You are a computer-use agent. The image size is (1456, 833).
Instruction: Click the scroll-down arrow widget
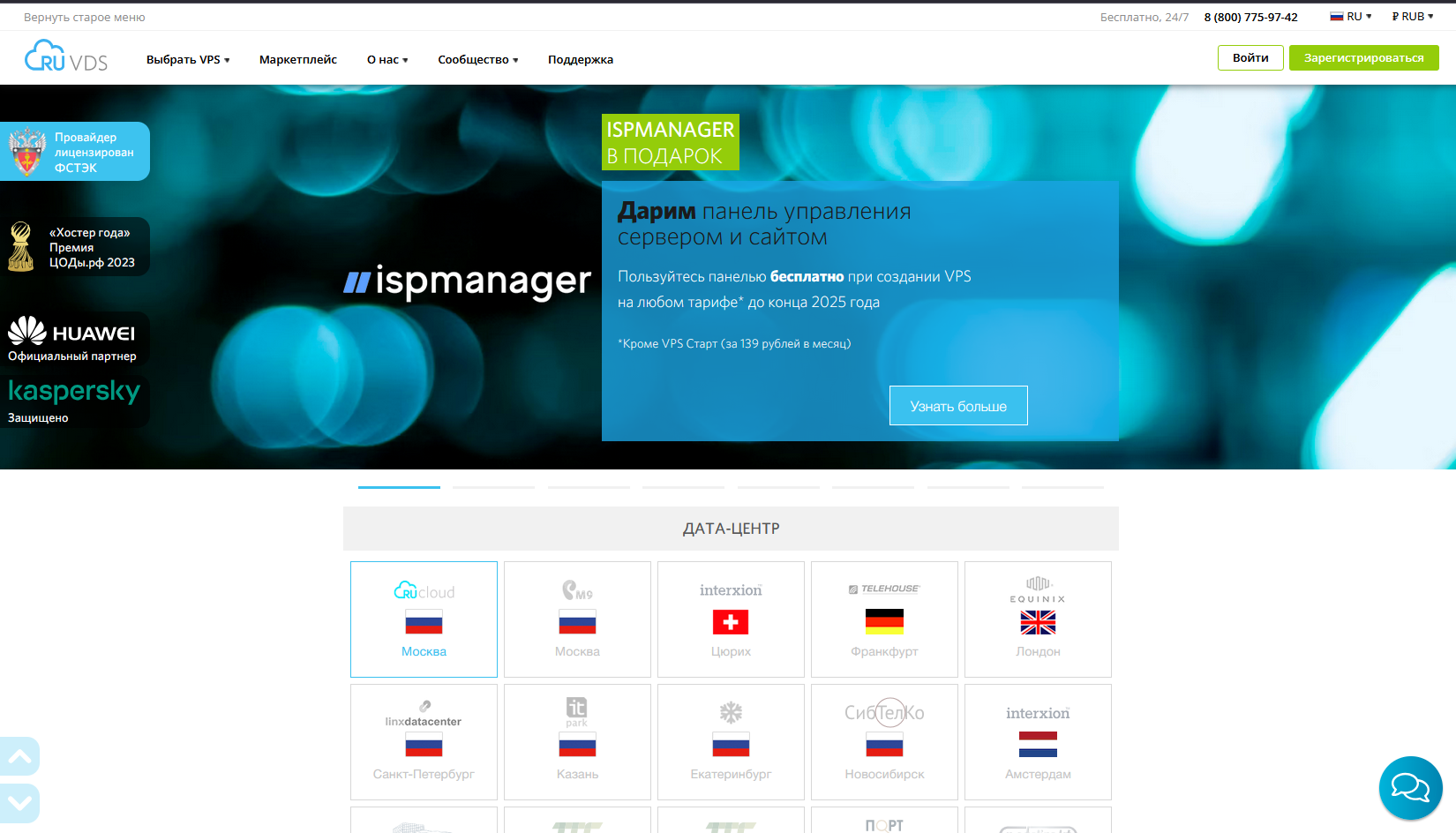[19, 803]
